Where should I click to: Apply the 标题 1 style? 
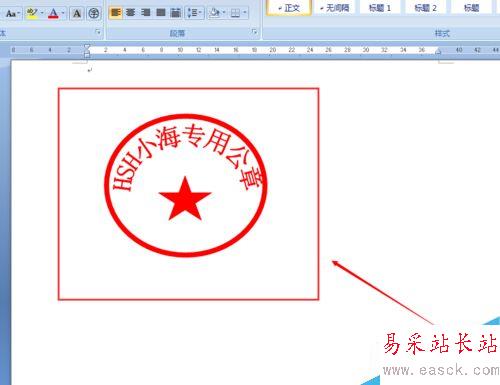pos(380,7)
